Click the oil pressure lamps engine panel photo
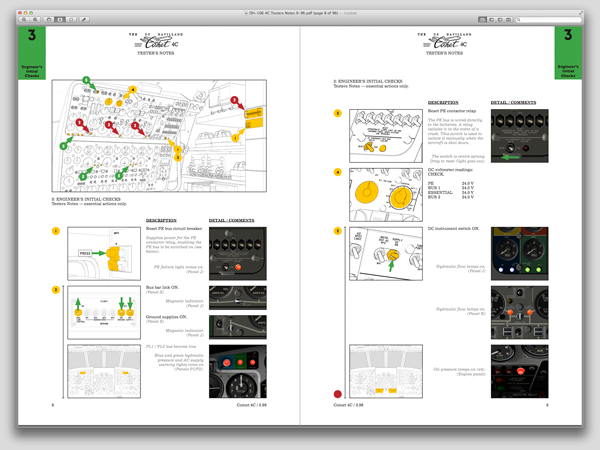600x450 pixels. click(x=520, y=372)
